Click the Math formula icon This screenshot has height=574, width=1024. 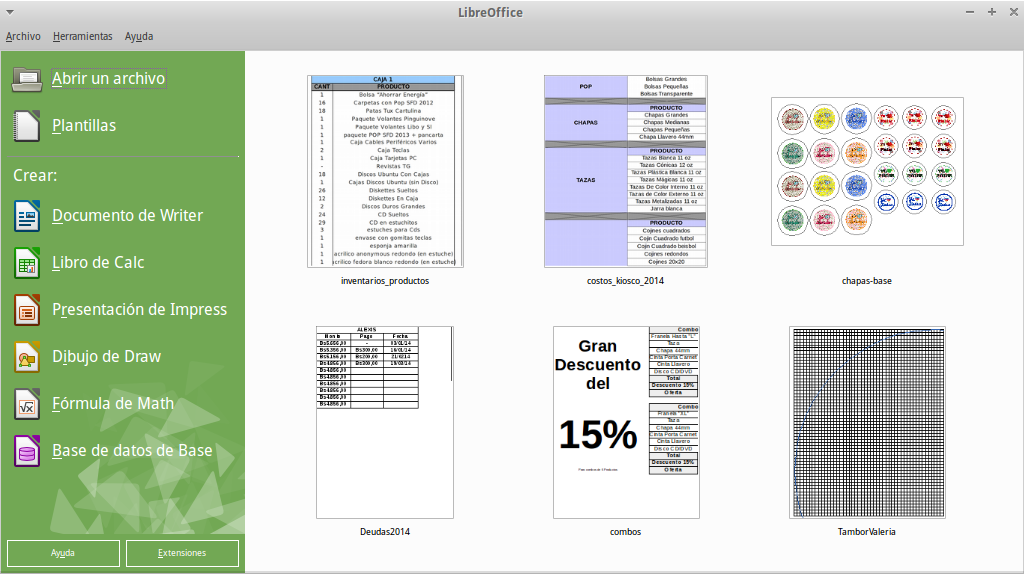[27, 404]
